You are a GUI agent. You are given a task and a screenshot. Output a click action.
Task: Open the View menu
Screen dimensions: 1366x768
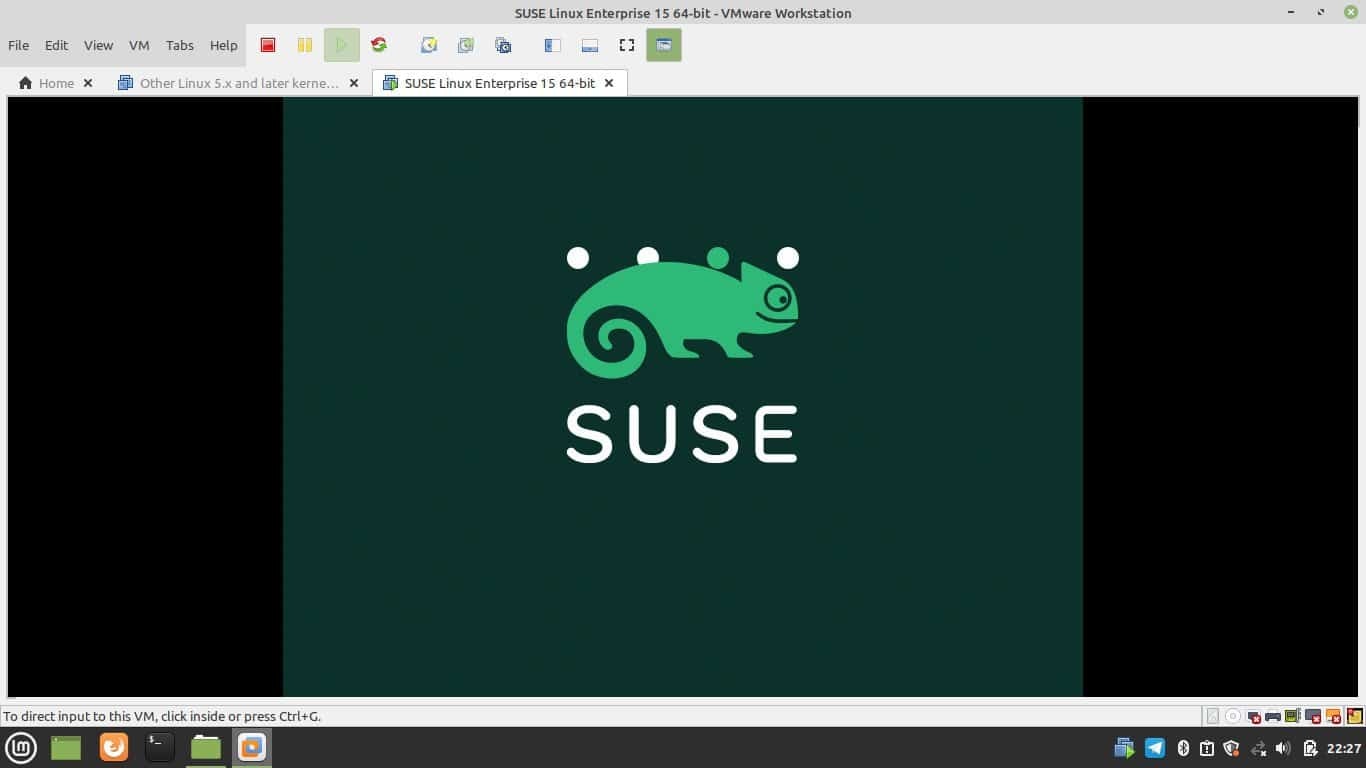98,45
